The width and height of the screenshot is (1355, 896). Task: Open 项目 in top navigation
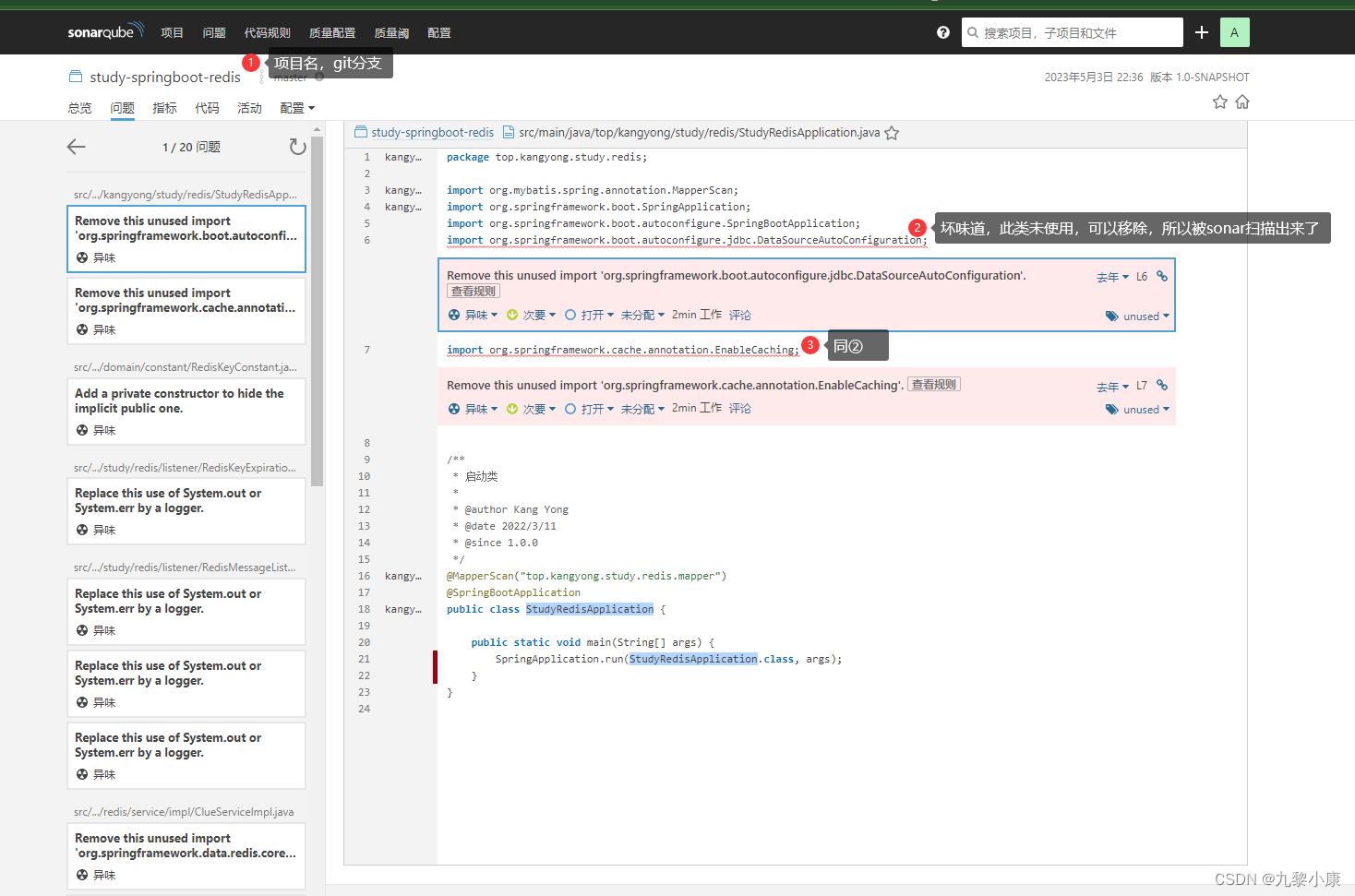(x=172, y=32)
